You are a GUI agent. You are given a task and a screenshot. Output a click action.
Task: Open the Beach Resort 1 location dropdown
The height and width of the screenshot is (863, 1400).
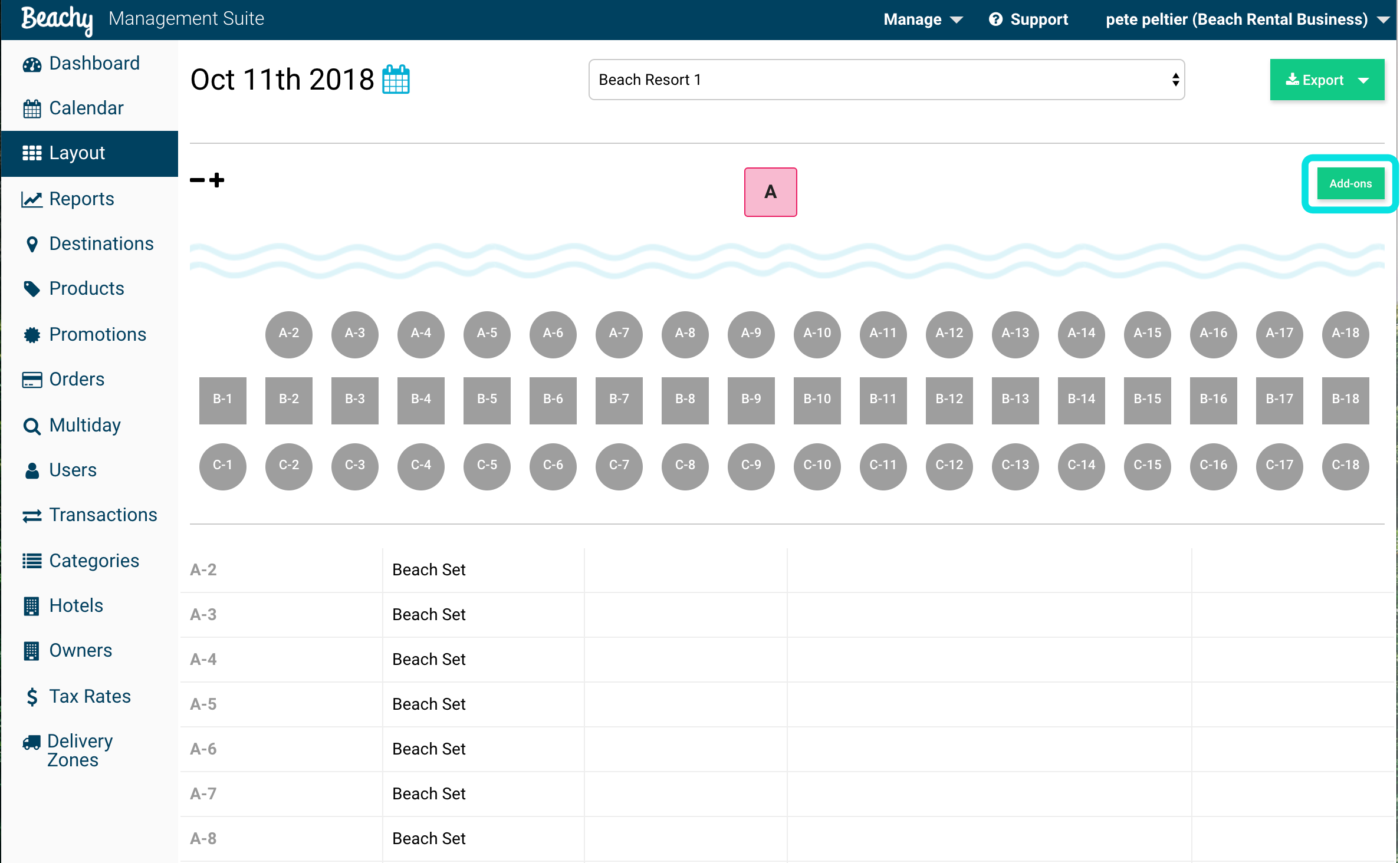coord(886,80)
